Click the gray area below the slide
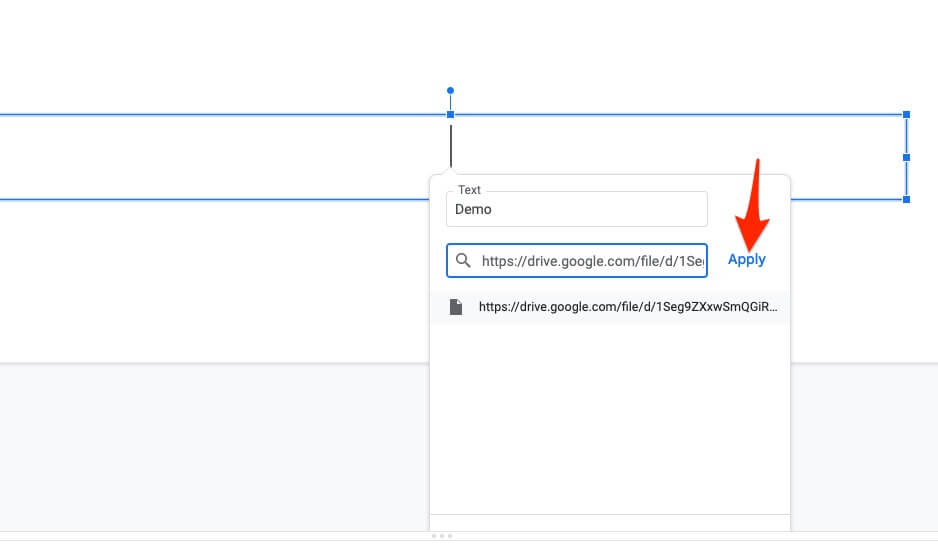The image size is (938, 548). pyautogui.click(x=200, y=450)
